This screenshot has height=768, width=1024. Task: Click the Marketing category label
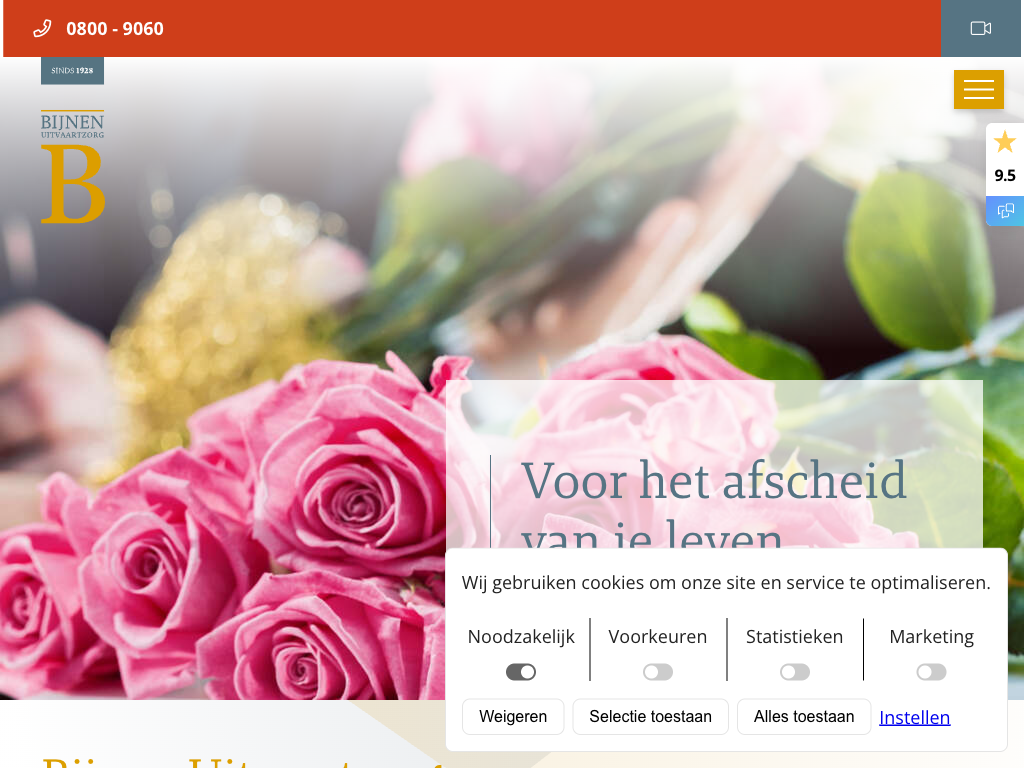click(x=931, y=637)
